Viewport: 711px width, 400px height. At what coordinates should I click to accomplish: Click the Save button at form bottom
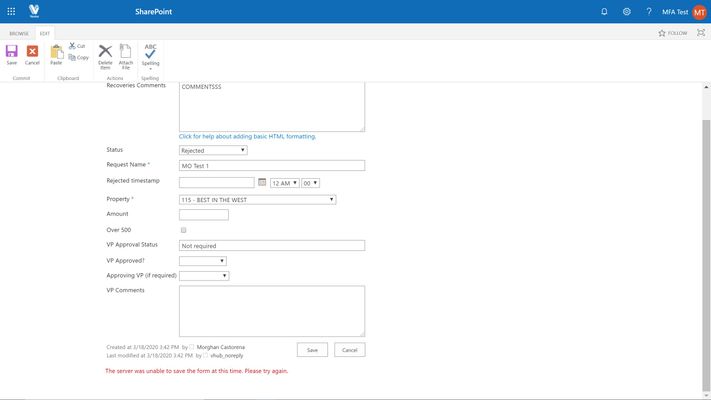[x=312, y=350]
